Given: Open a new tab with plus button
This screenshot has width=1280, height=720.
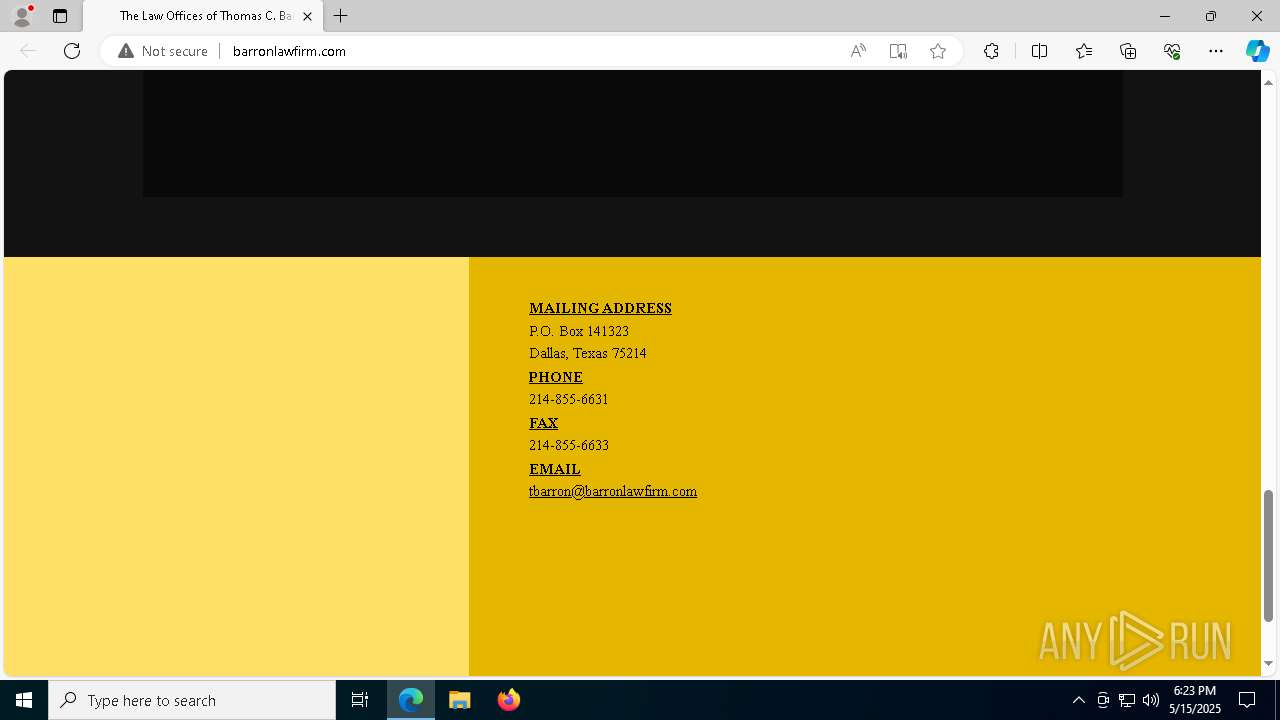Looking at the screenshot, I should click(x=341, y=16).
